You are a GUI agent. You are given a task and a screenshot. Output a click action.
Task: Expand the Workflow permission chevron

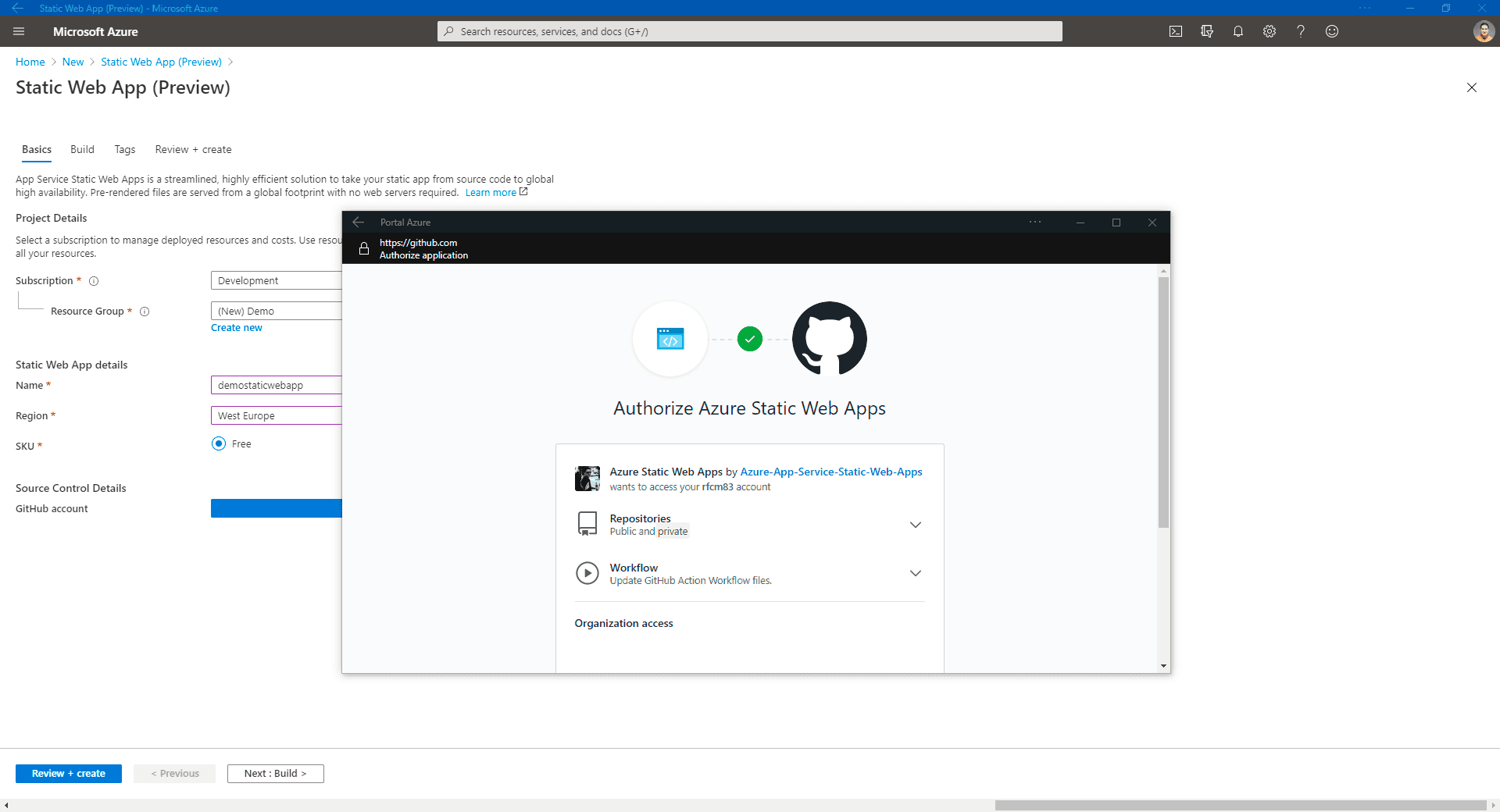click(916, 573)
